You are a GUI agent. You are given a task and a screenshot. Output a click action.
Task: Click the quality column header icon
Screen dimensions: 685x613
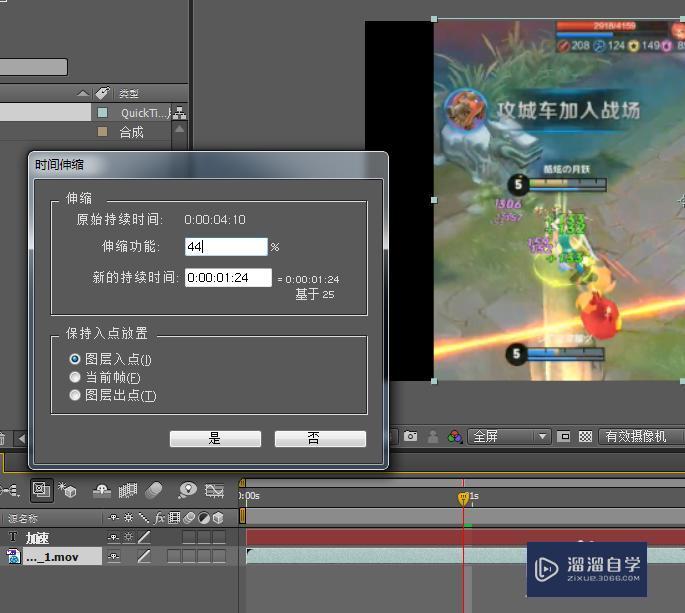pyautogui.click(x=144, y=518)
